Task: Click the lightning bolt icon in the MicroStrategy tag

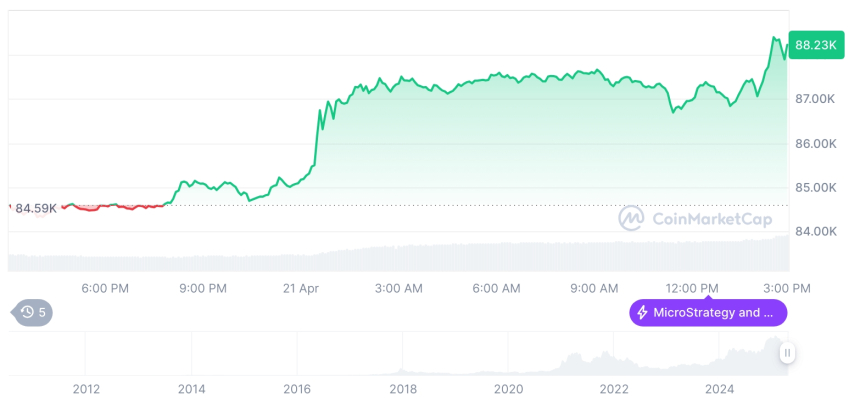Action: pos(642,313)
